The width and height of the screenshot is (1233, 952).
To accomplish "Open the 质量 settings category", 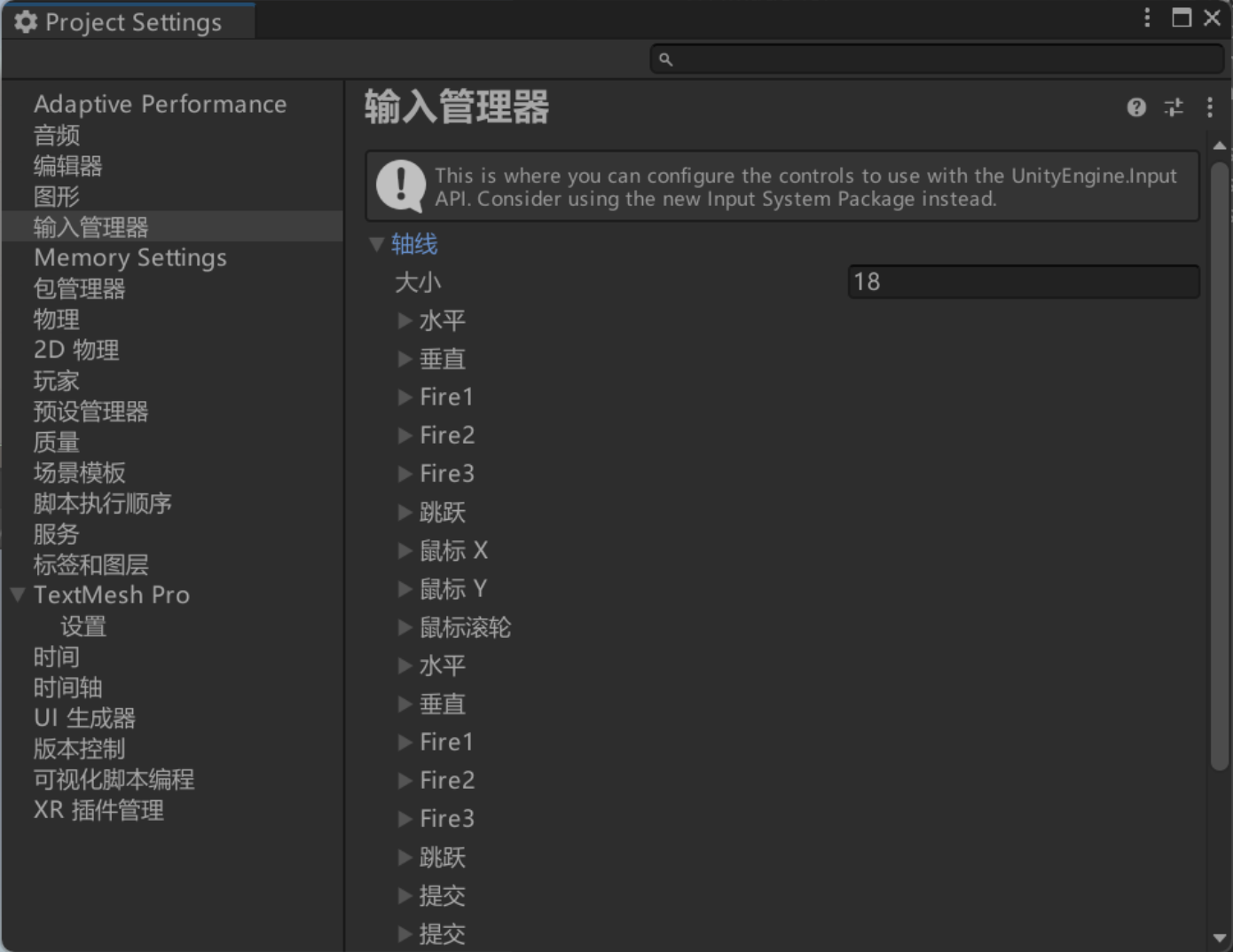I will pyautogui.click(x=57, y=442).
